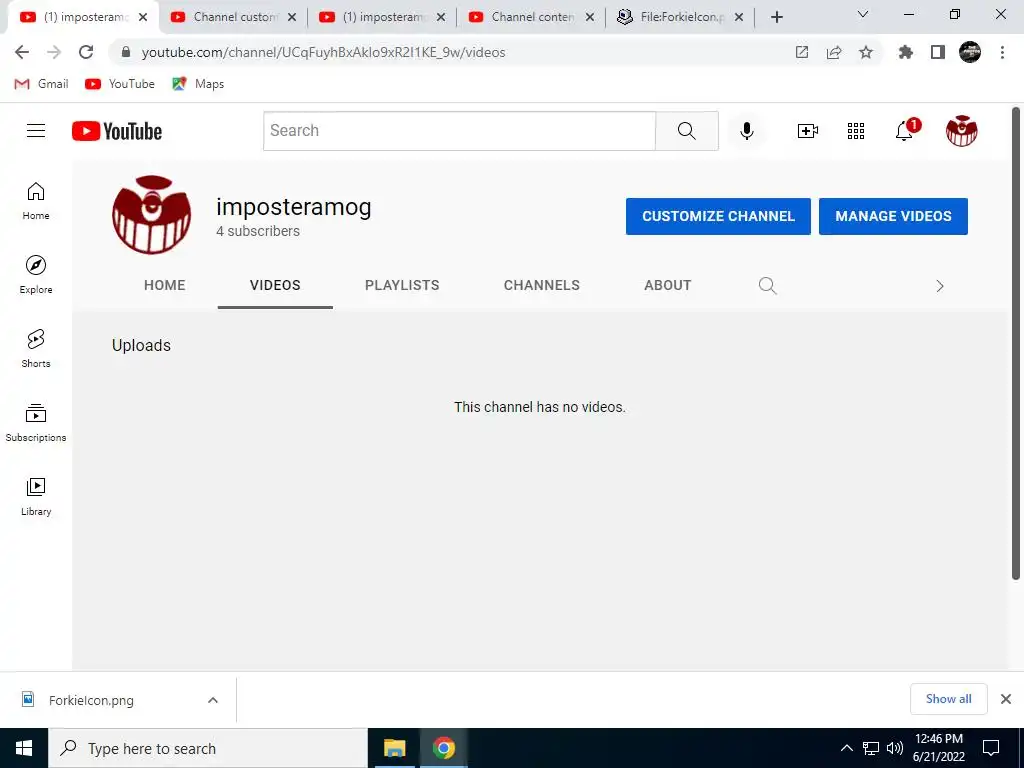Bookmark this page with the star icon

[x=866, y=52]
